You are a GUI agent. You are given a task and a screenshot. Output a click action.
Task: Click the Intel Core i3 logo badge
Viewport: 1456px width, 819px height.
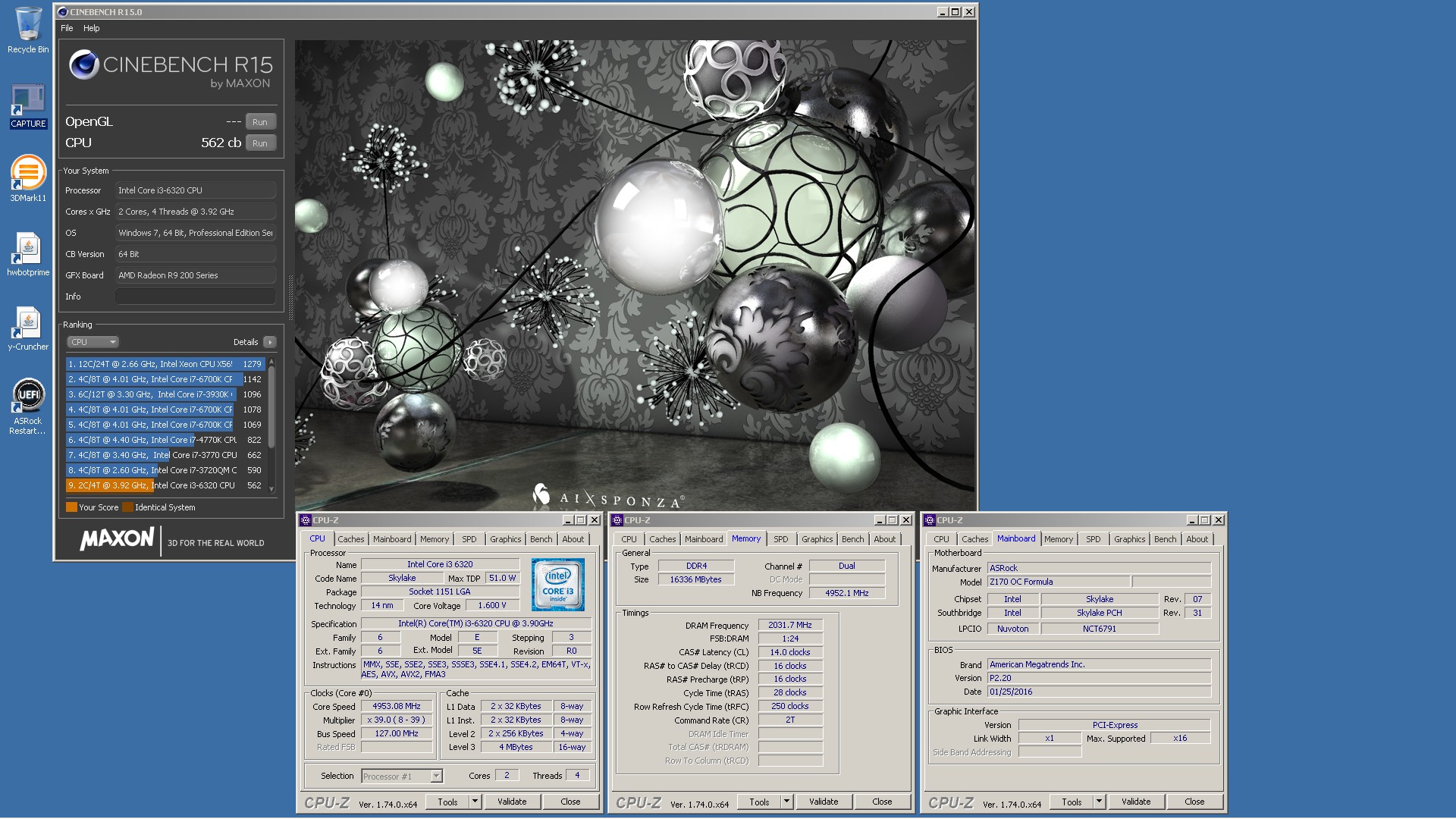[557, 585]
